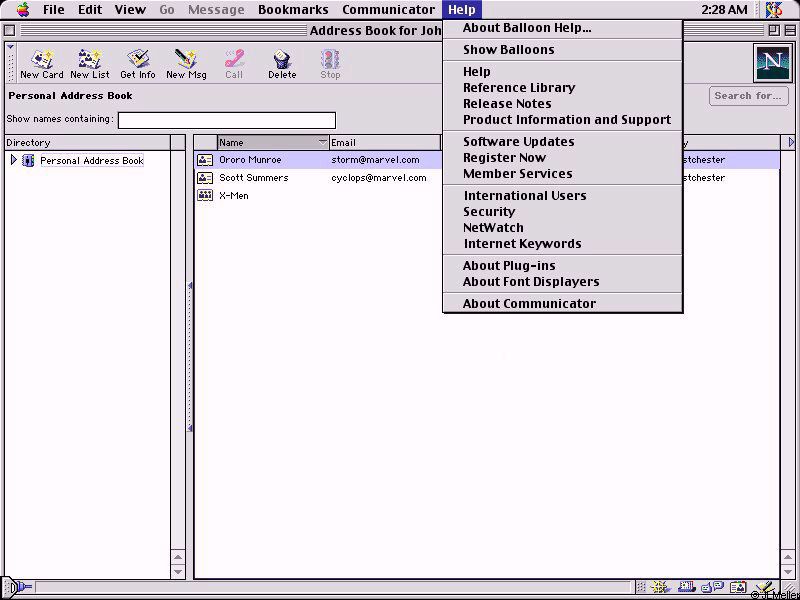The height and width of the screenshot is (600, 800).
Task: Open NetWatch
Action: coord(563,228)
